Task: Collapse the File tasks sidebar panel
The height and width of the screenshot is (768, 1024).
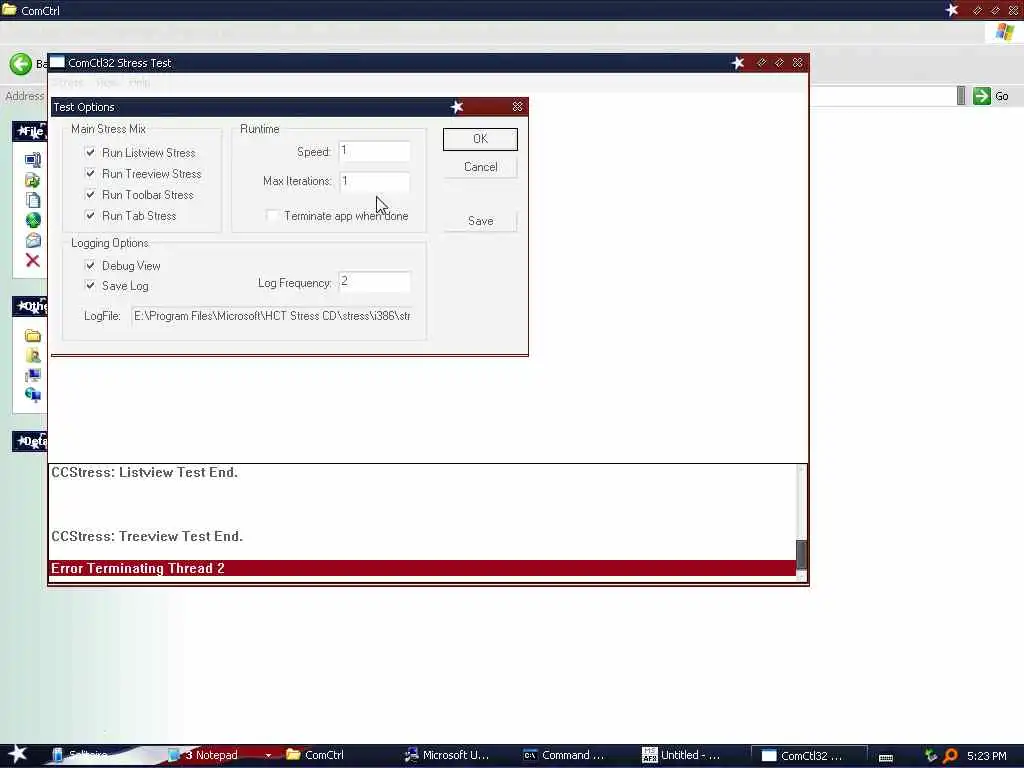Action: coord(30,131)
